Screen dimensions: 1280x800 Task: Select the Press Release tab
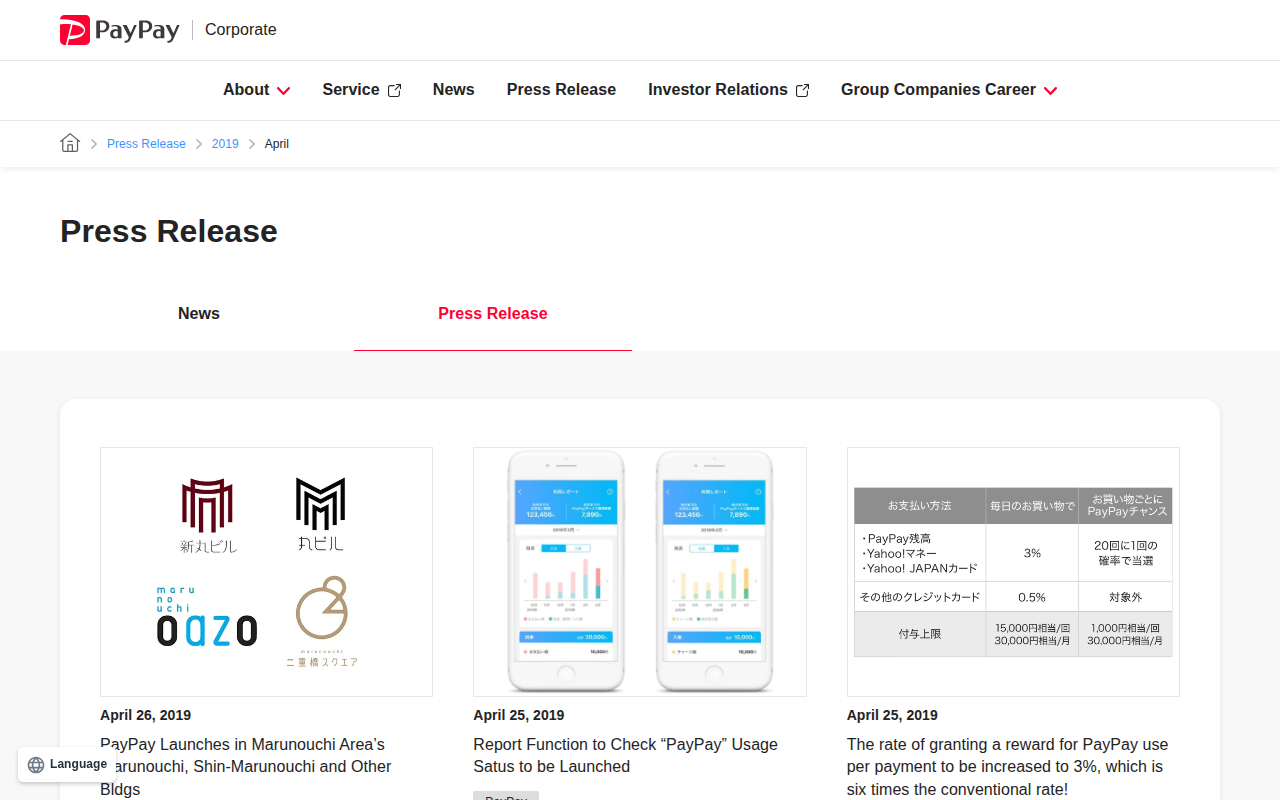coord(493,313)
